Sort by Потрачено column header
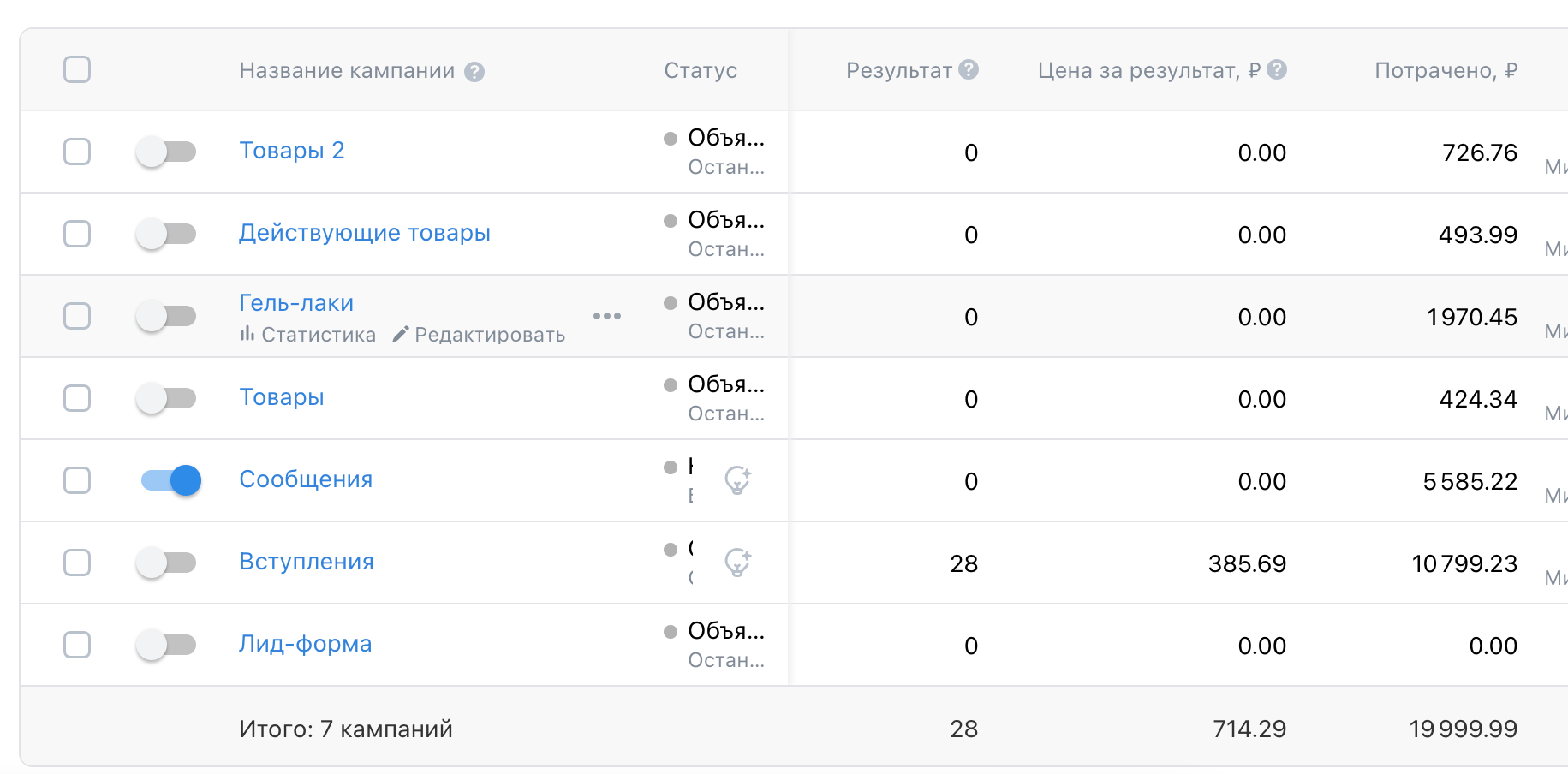Viewport: 1568px width, 774px height. point(1445,70)
